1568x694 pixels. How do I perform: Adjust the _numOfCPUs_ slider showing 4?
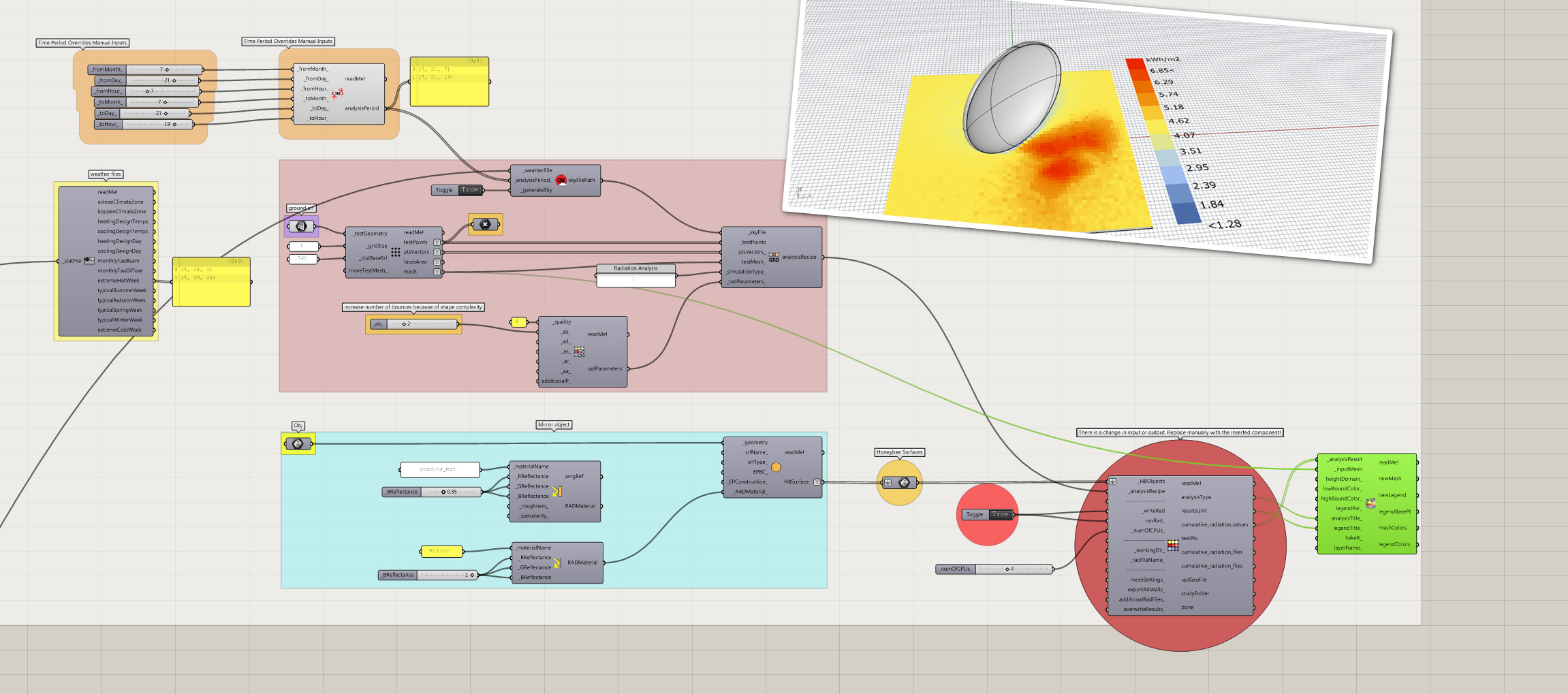(x=994, y=569)
